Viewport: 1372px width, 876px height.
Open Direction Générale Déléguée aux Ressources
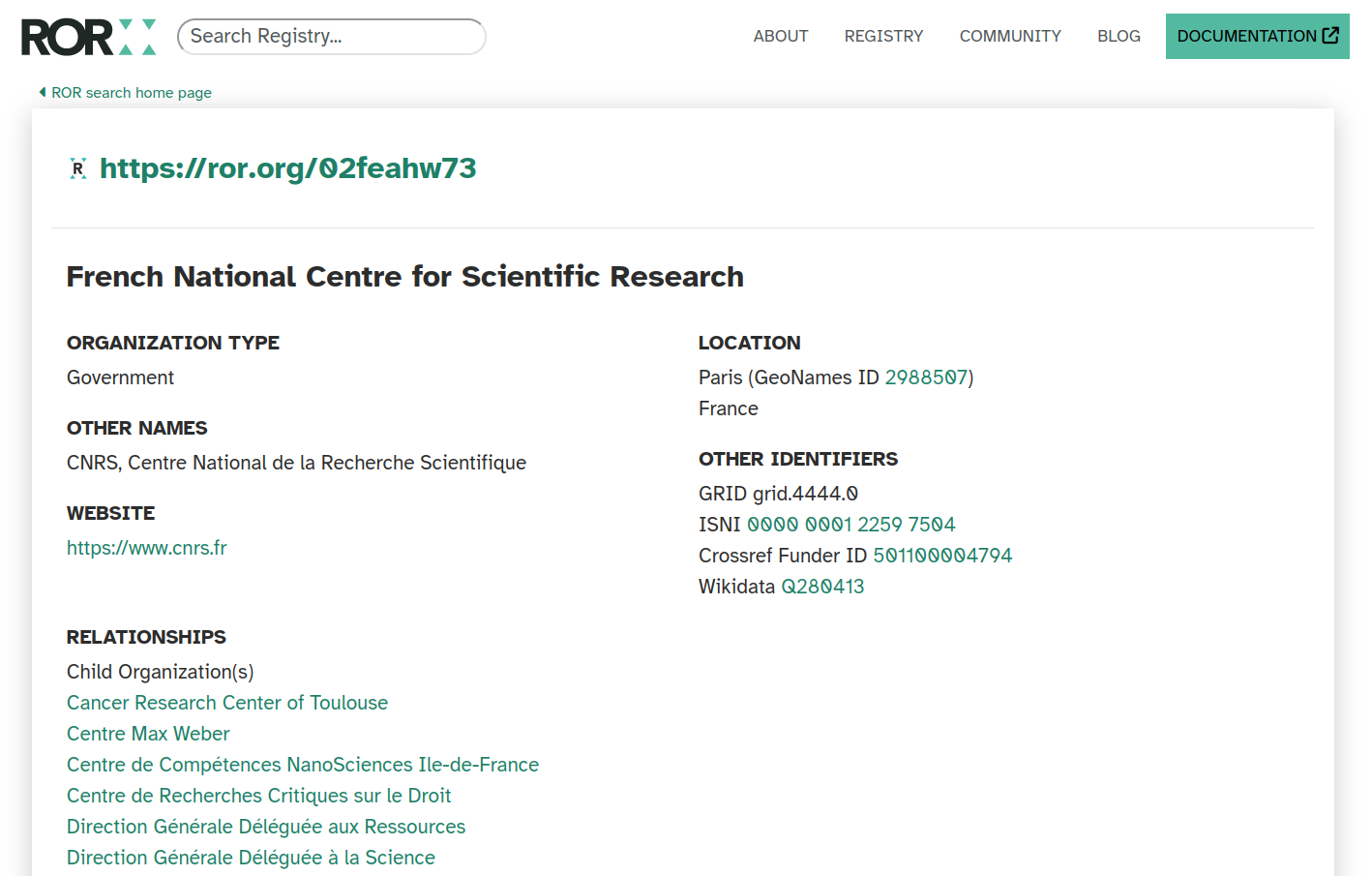[x=266, y=827]
